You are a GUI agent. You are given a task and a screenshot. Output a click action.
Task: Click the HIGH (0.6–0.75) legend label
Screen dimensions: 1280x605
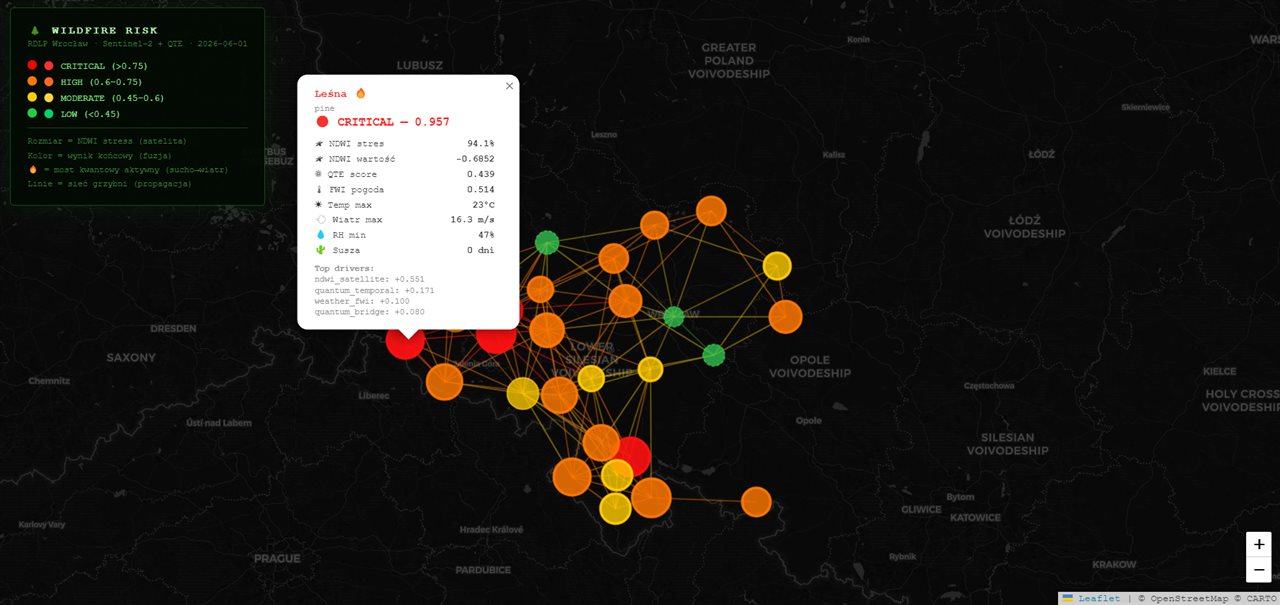[x=101, y=81]
